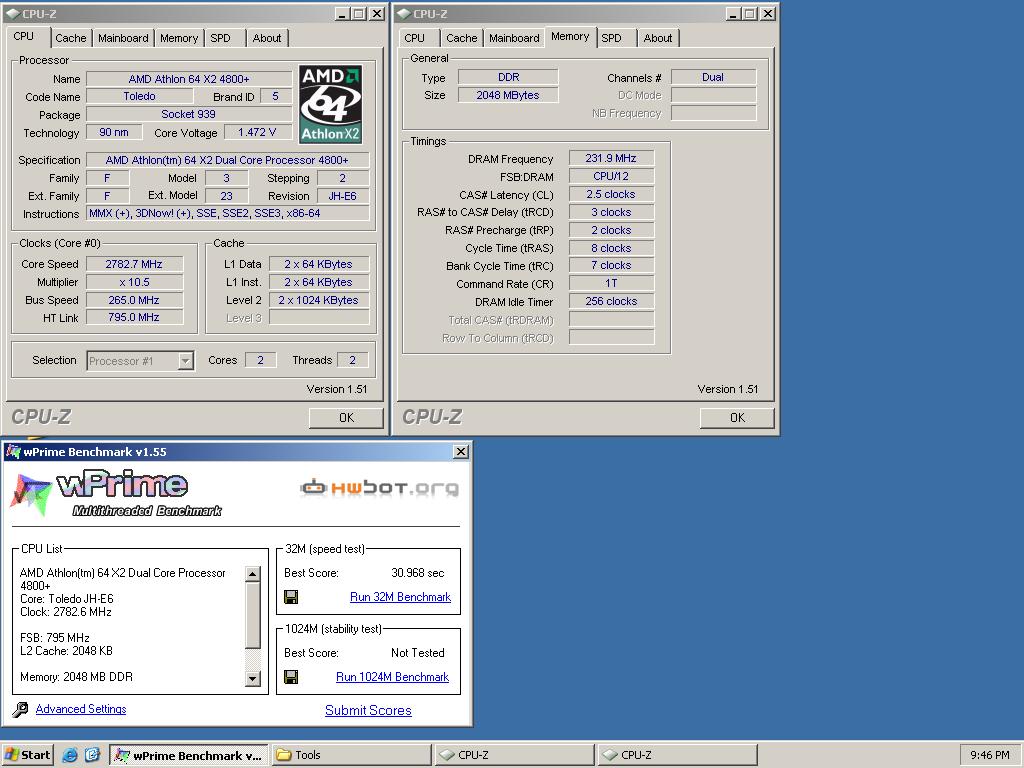Minimize the right CPU-Z window

(733, 14)
